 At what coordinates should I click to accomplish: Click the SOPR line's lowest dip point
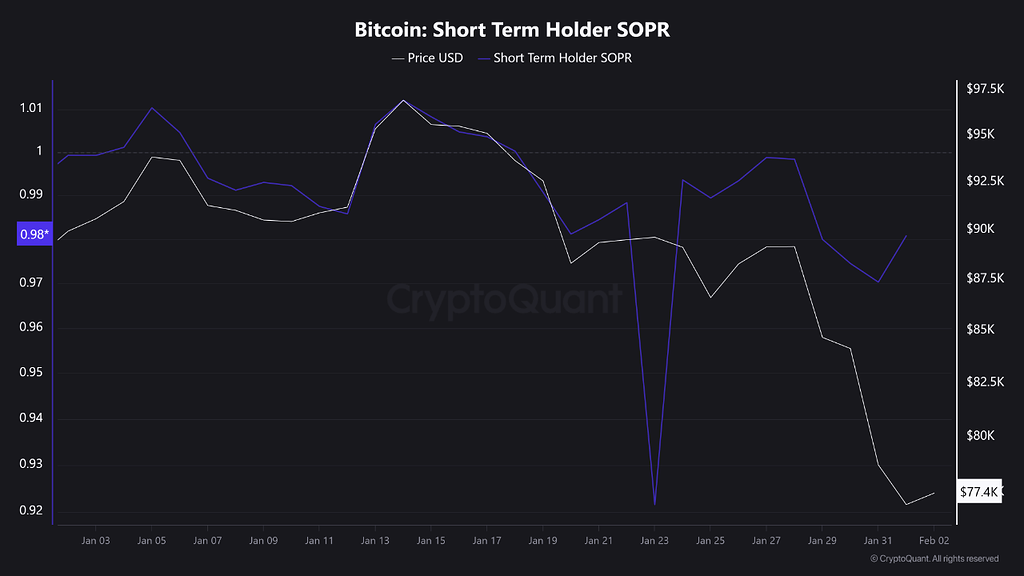(655, 504)
